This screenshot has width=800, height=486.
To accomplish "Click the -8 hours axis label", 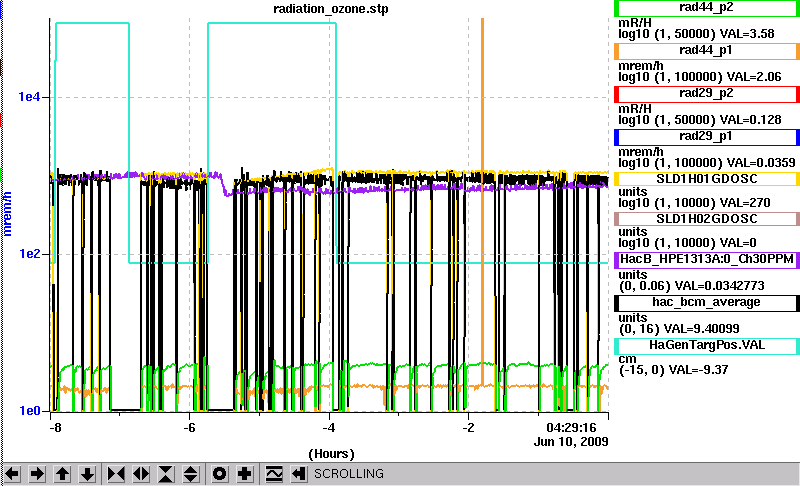I will (x=55, y=427).
